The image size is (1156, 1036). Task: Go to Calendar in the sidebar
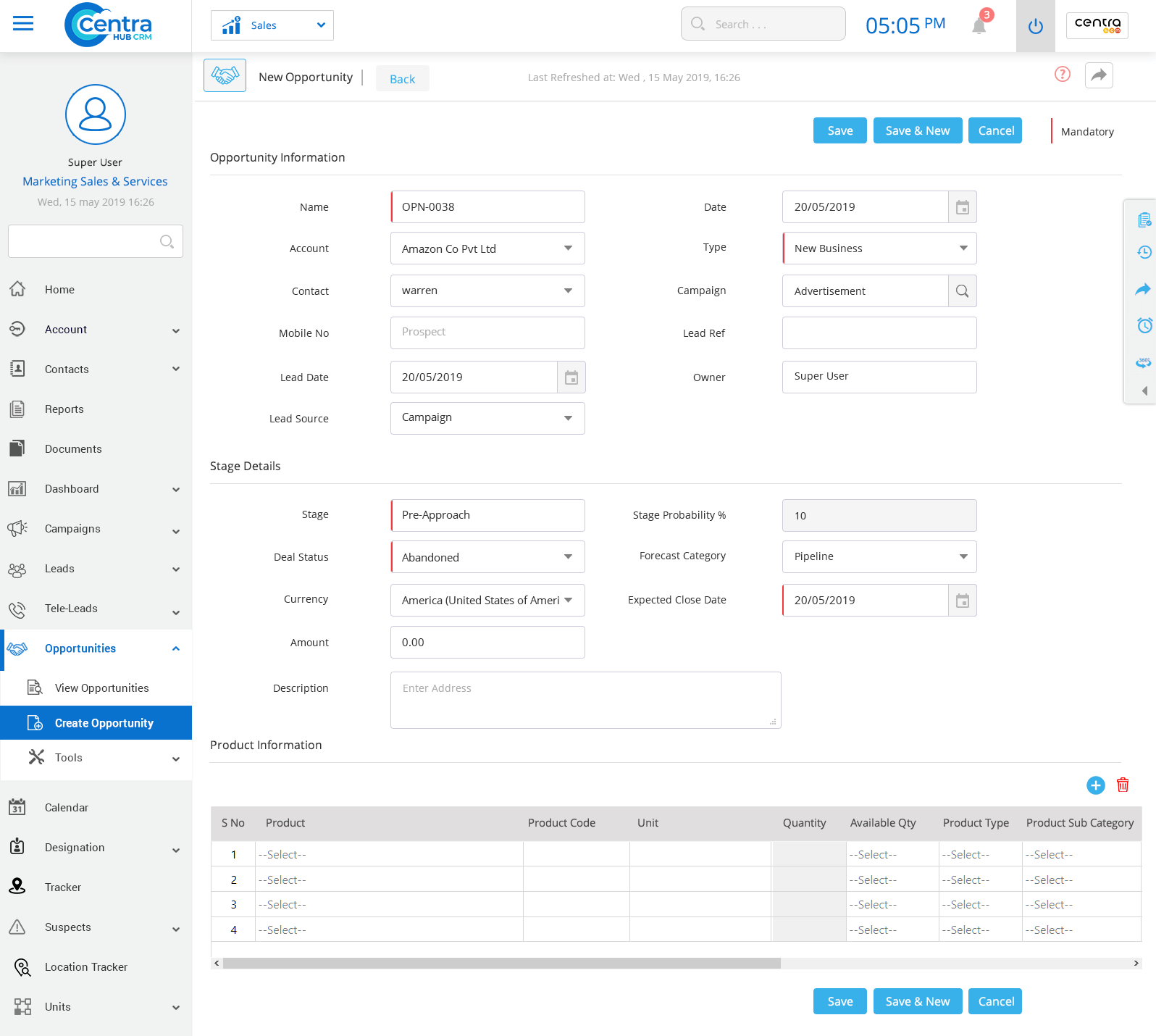click(67, 808)
